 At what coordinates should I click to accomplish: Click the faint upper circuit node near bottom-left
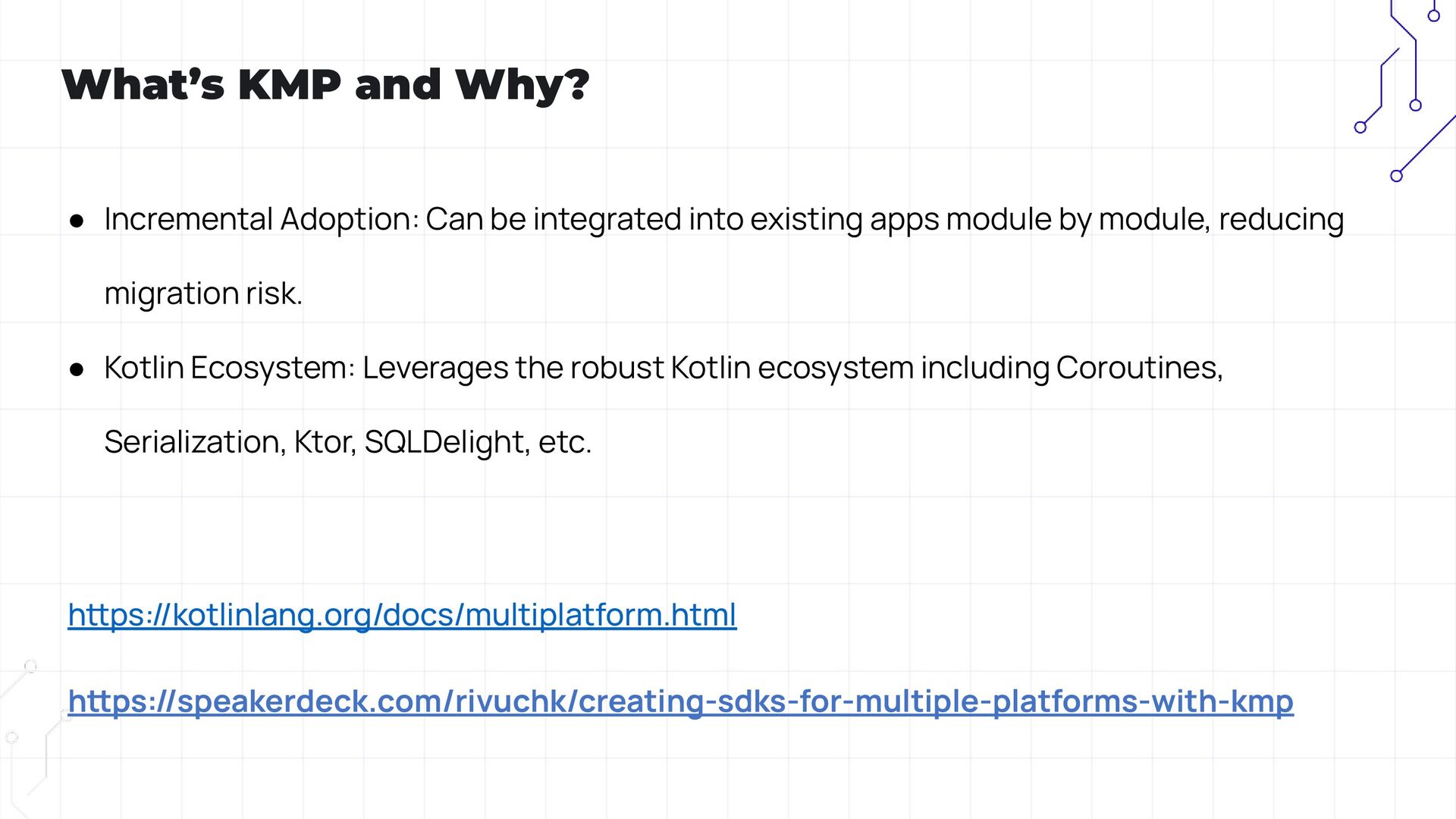pyautogui.click(x=30, y=667)
